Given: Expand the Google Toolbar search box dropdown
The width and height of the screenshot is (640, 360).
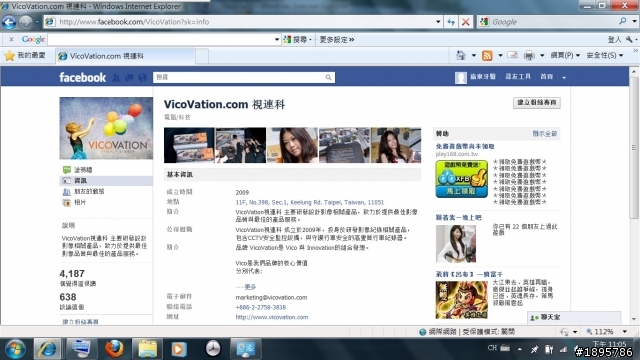Looking at the screenshot, I should (277, 40).
